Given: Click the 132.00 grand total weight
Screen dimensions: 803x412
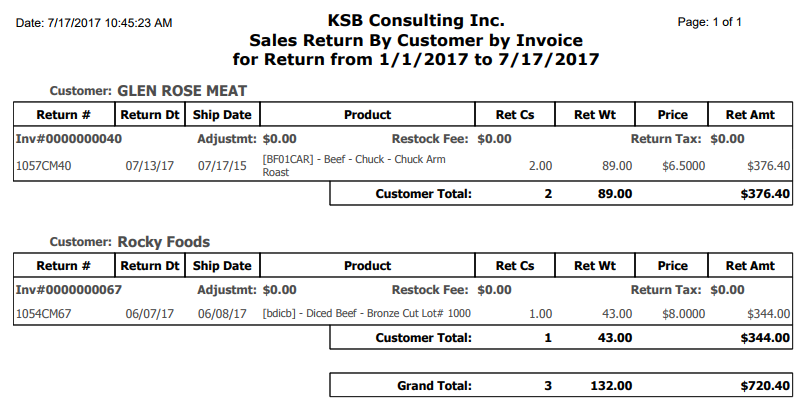Looking at the screenshot, I should [x=614, y=385].
